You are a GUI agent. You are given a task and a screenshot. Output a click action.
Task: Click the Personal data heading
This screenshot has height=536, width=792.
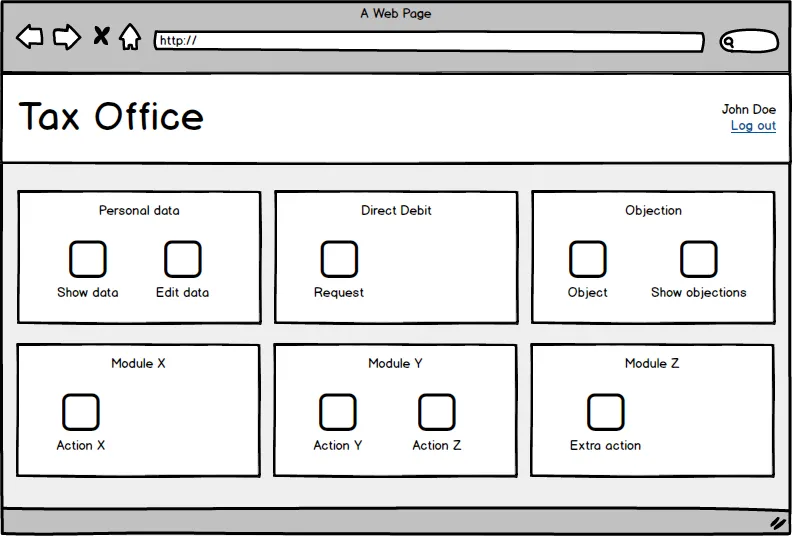click(139, 211)
